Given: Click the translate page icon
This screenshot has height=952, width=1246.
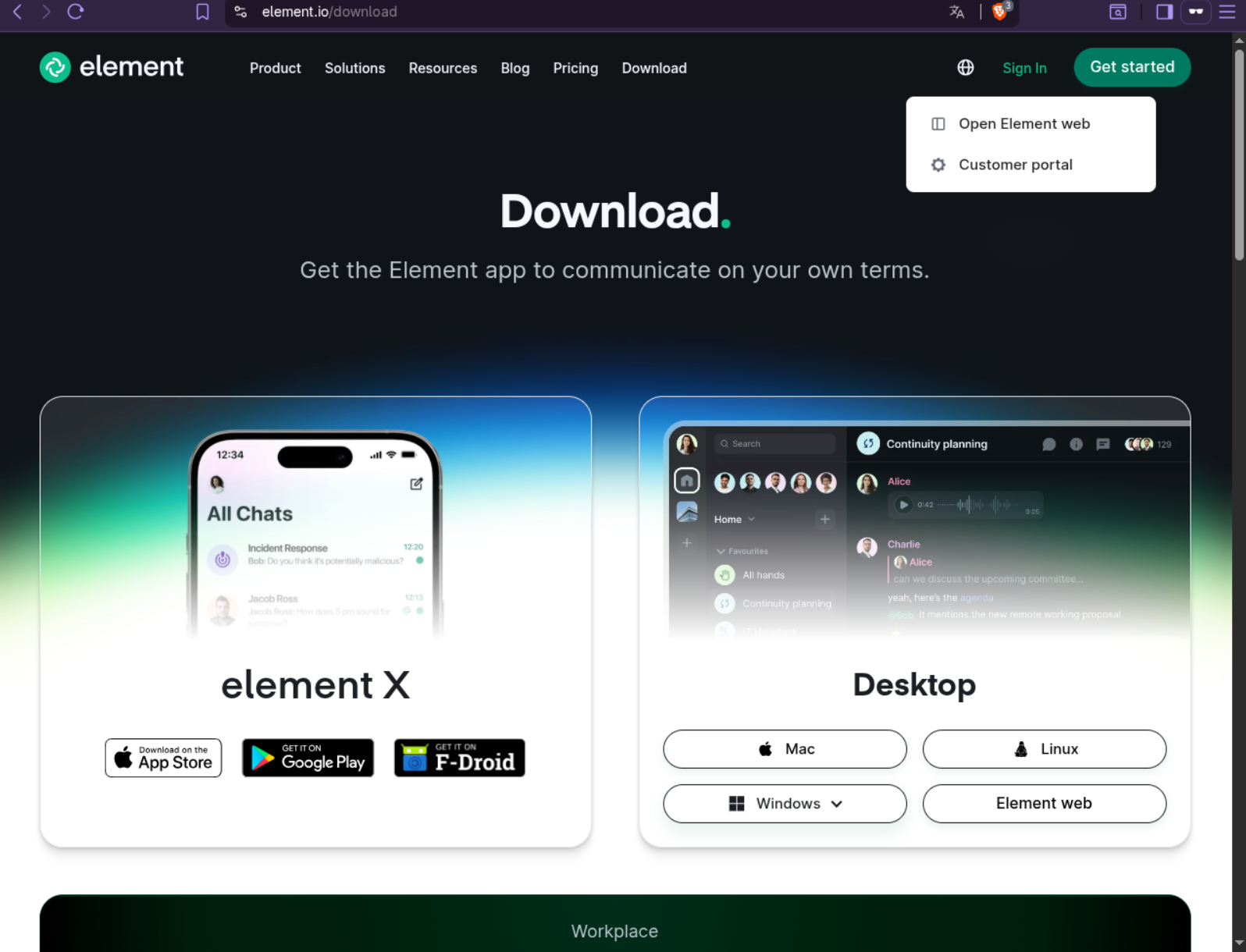Looking at the screenshot, I should [957, 12].
